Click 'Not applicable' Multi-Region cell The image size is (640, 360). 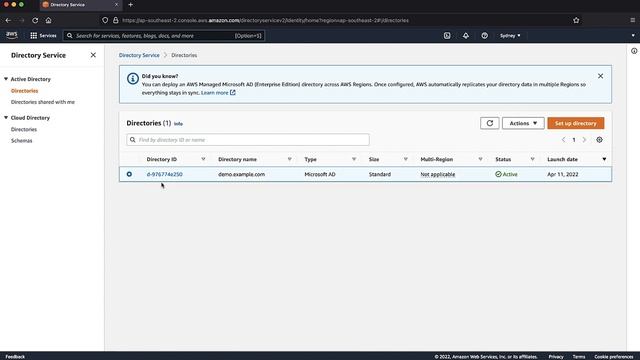438,174
